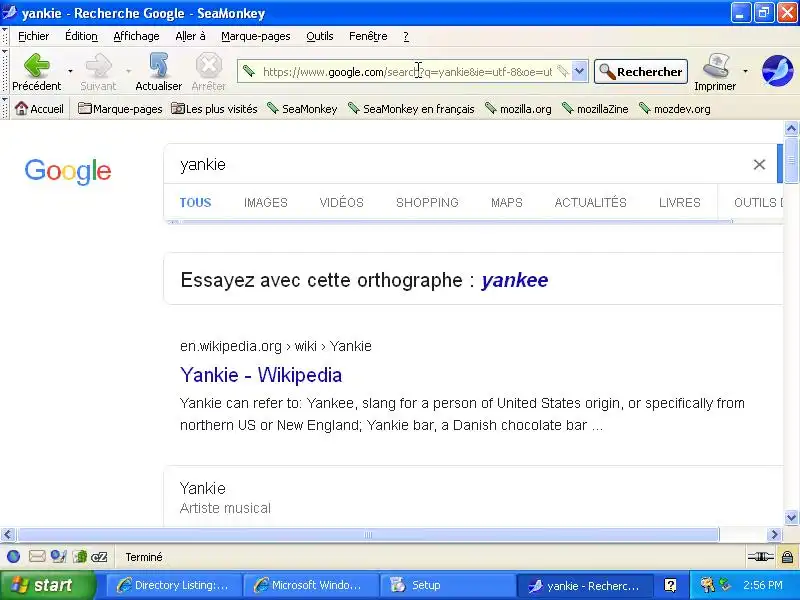Switch to the SHOPPING results tab
800x600 pixels.
coord(427,203)
